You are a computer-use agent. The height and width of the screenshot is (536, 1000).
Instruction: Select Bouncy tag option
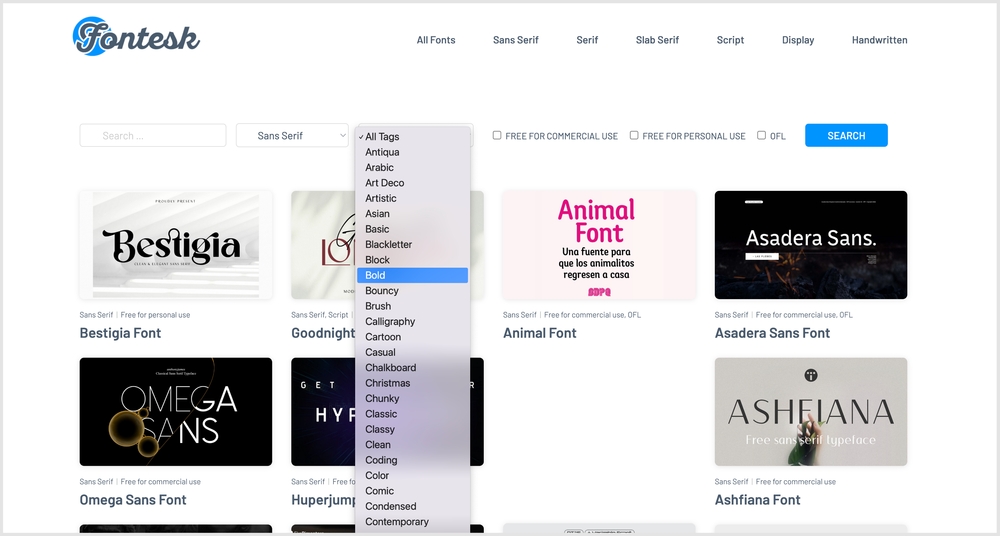pyautogui.click(x=413, y=290)
